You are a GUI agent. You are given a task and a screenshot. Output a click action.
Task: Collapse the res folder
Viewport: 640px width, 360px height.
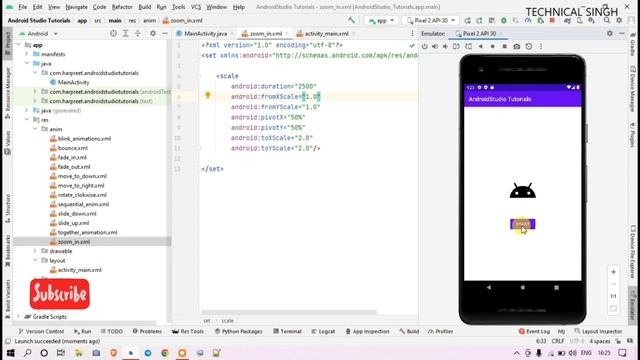(x=27, y=120)
